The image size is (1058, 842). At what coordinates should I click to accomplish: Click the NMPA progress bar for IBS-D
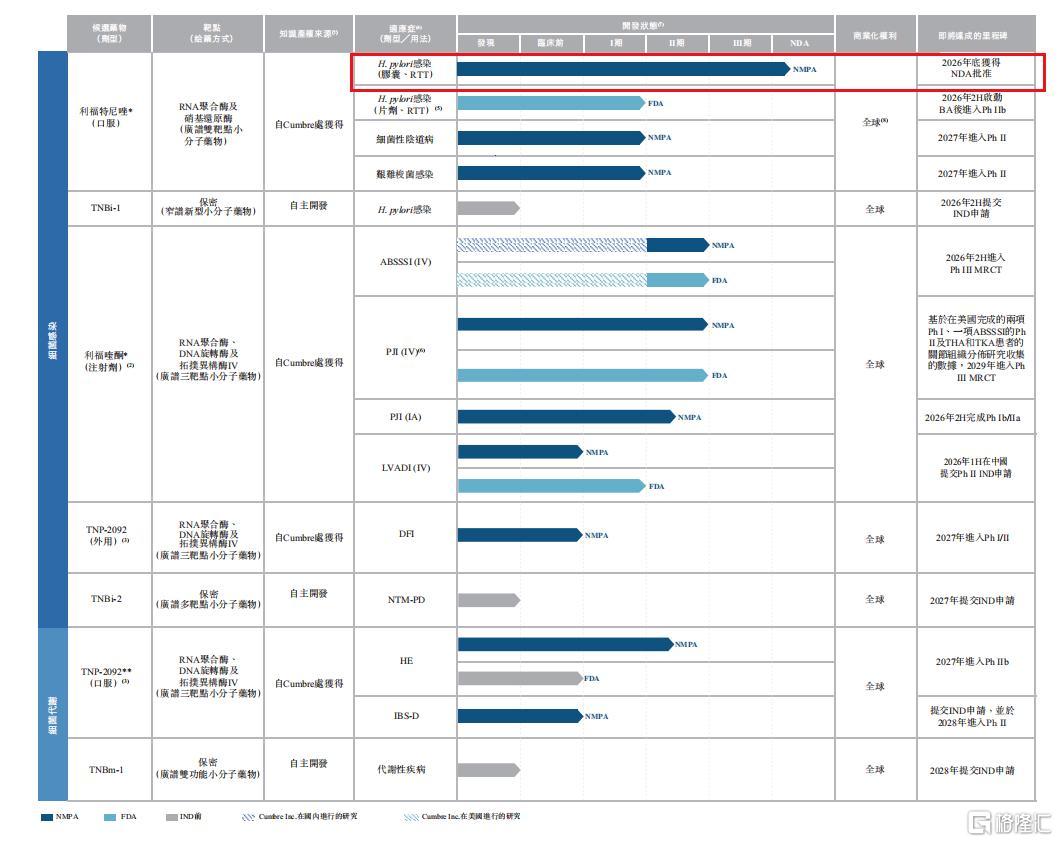tap(520, 716)
